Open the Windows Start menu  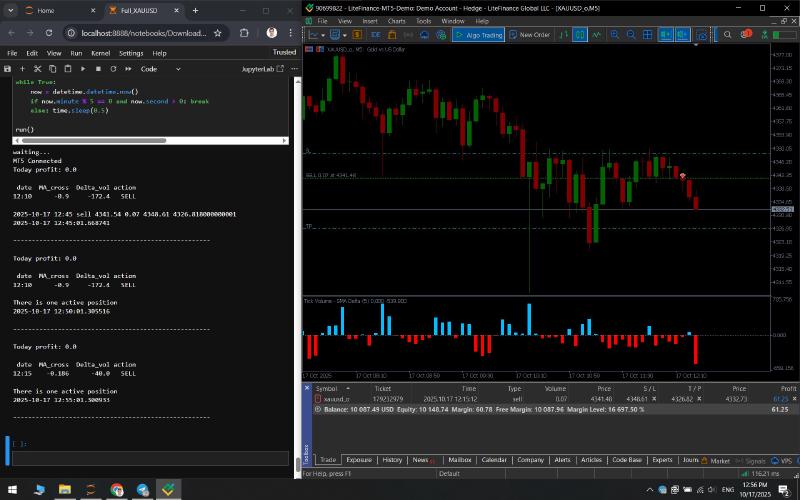tap(12, 490)
